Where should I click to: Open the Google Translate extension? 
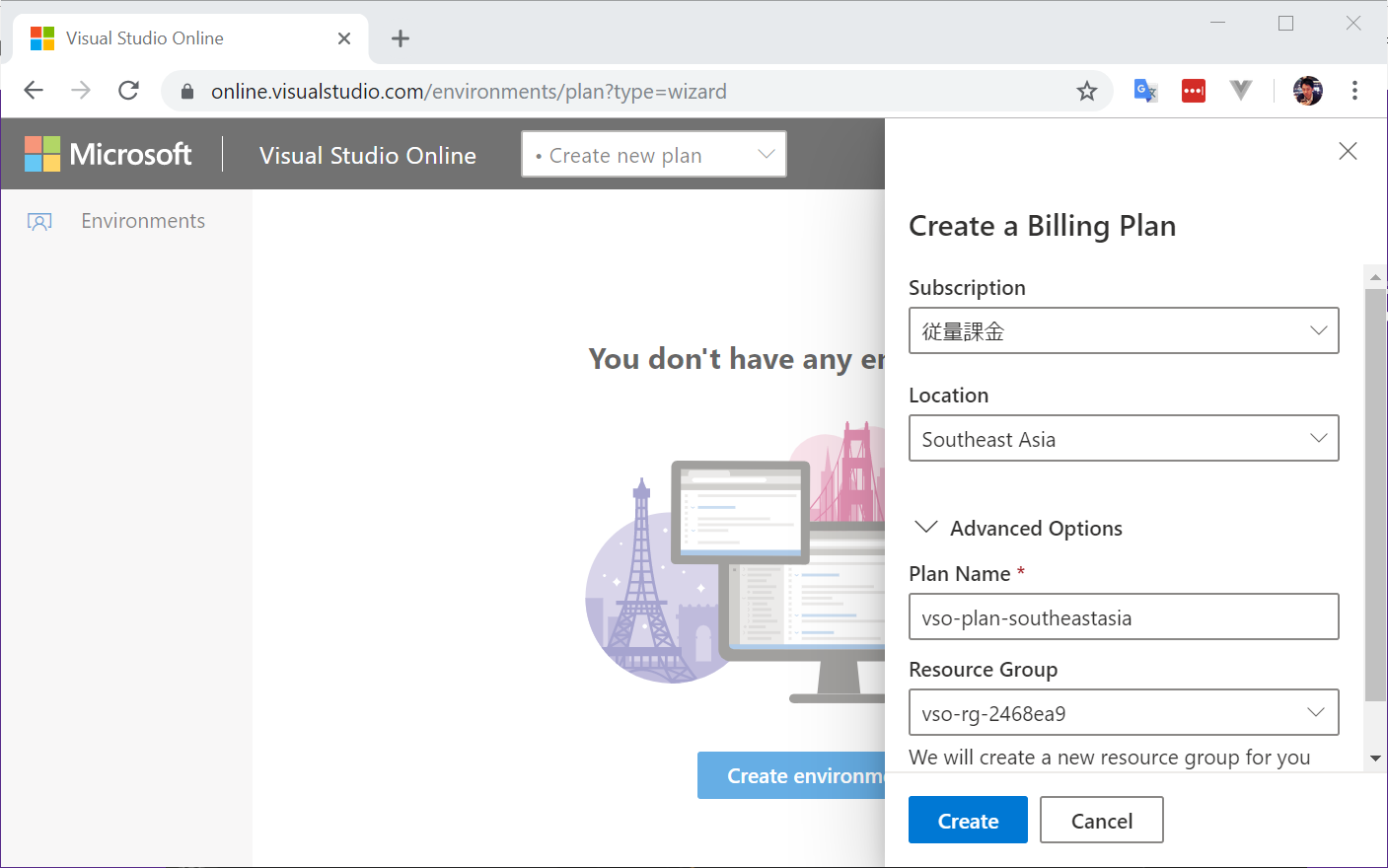[1144, 90]
